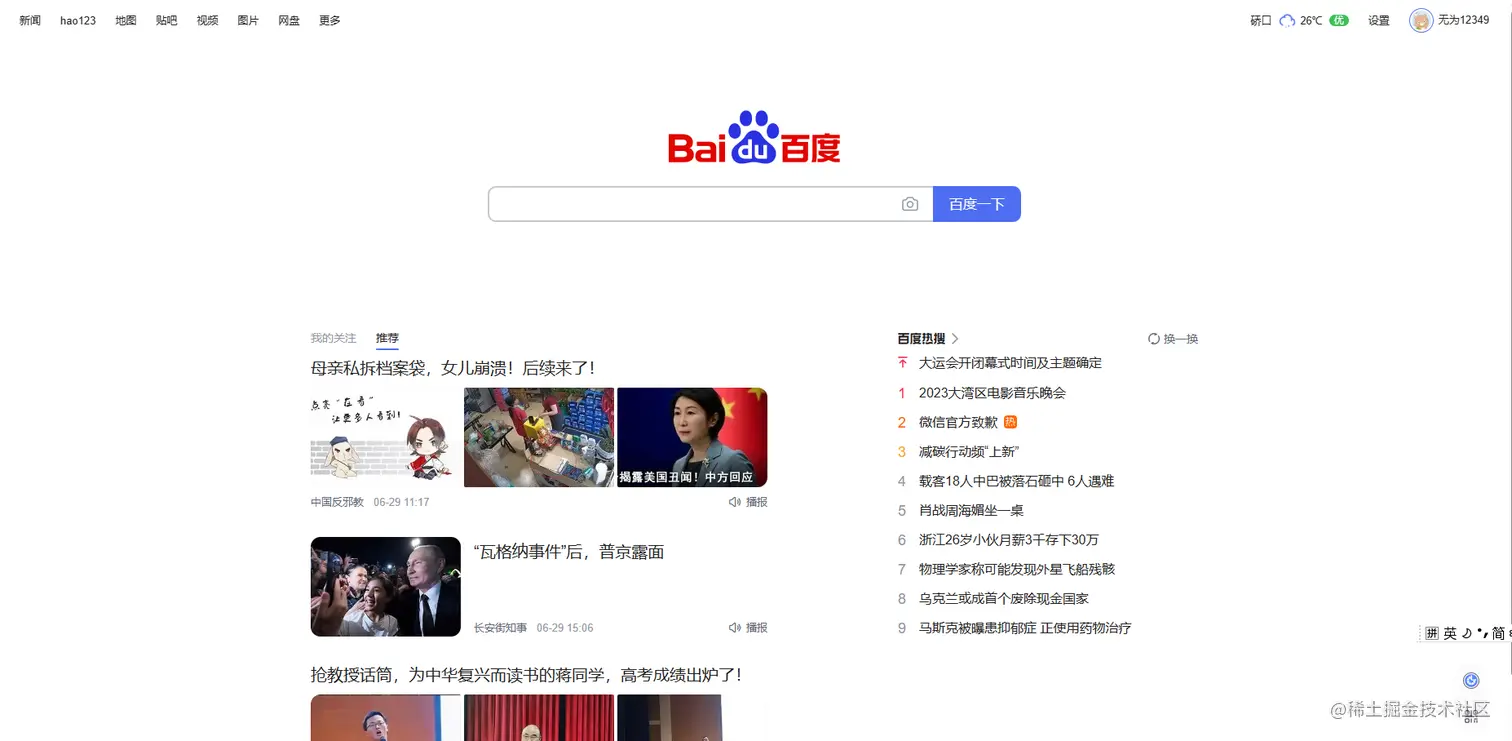1512x741 pixels.
Task: Open the cartoon characters thumbnail image
Action: [x=386, y=437]
